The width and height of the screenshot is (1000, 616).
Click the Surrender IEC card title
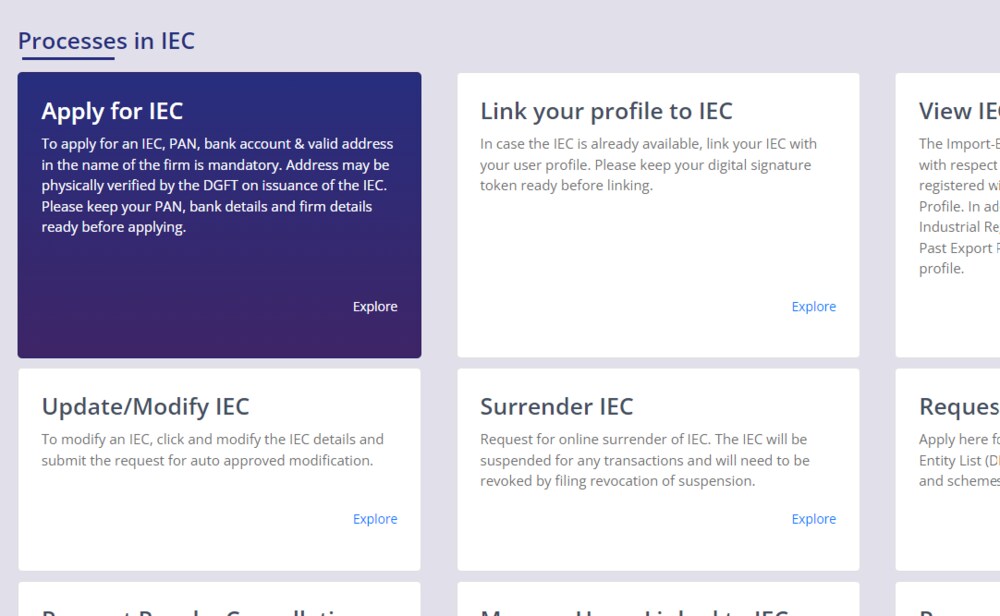556,407
